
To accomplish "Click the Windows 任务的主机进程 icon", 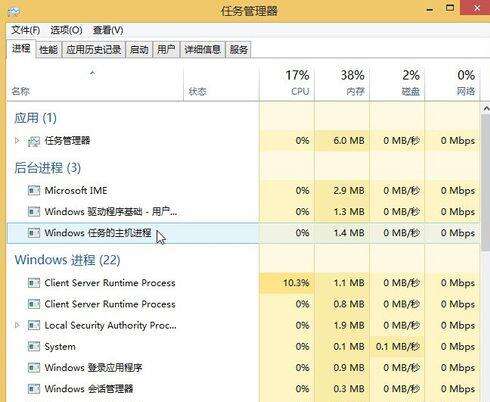I will [x=34, y=233].
